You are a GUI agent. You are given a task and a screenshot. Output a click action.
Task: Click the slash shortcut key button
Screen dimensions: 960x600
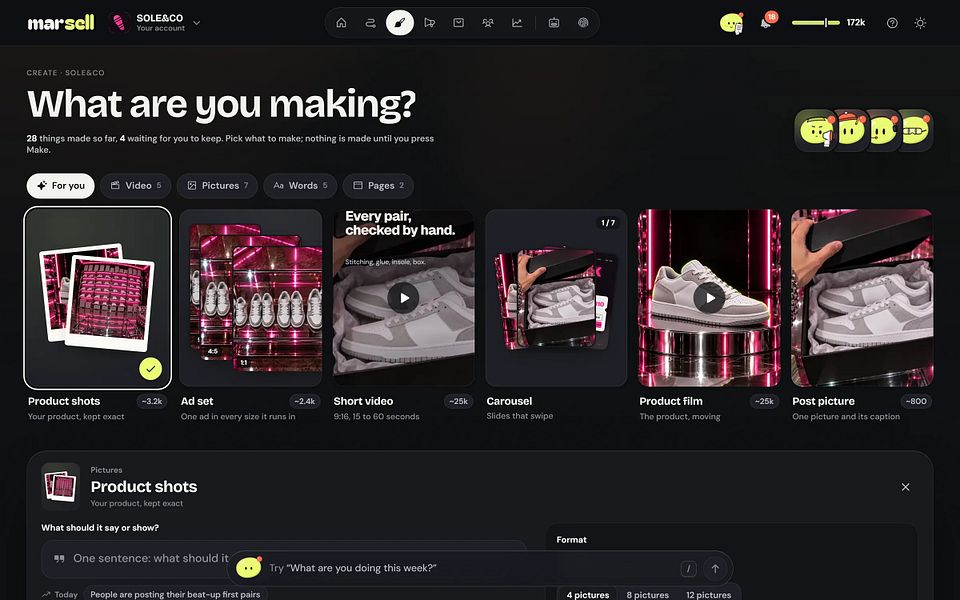(688, 568)
